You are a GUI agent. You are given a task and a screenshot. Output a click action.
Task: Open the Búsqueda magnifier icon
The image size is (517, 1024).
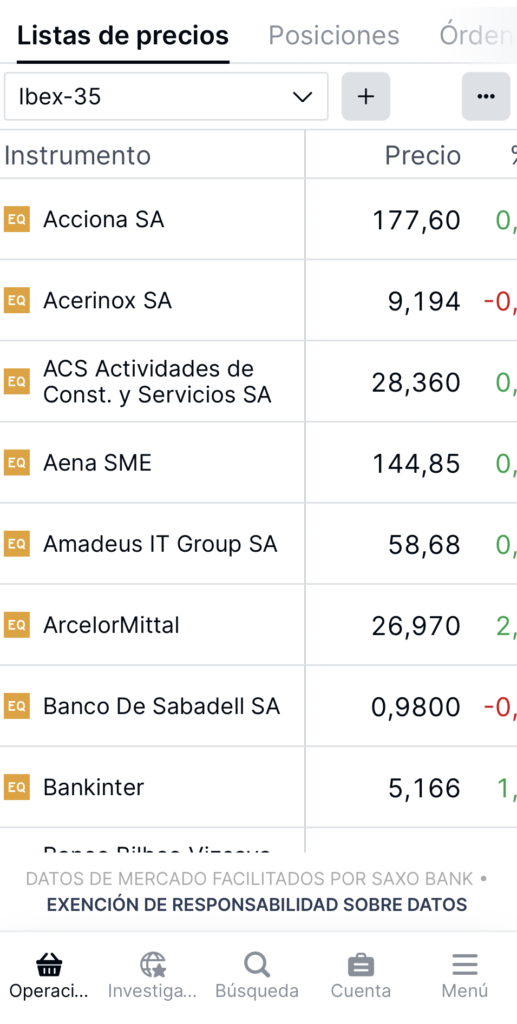pos(257,964)
